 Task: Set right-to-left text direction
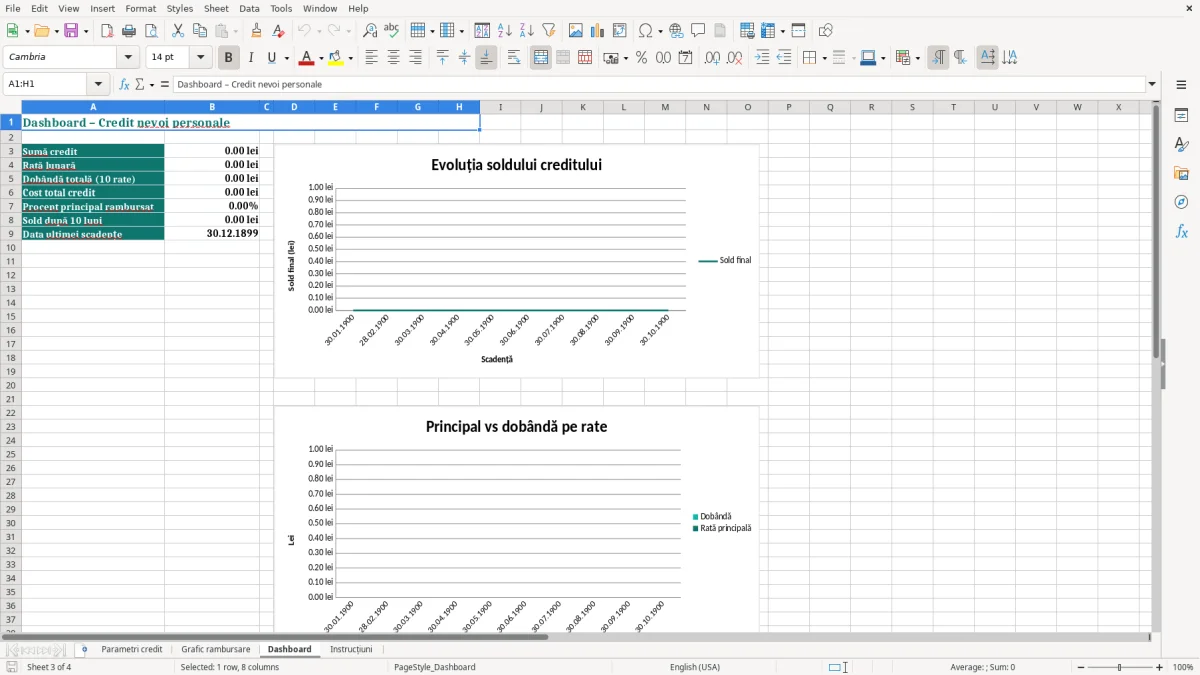pos(960,58)
